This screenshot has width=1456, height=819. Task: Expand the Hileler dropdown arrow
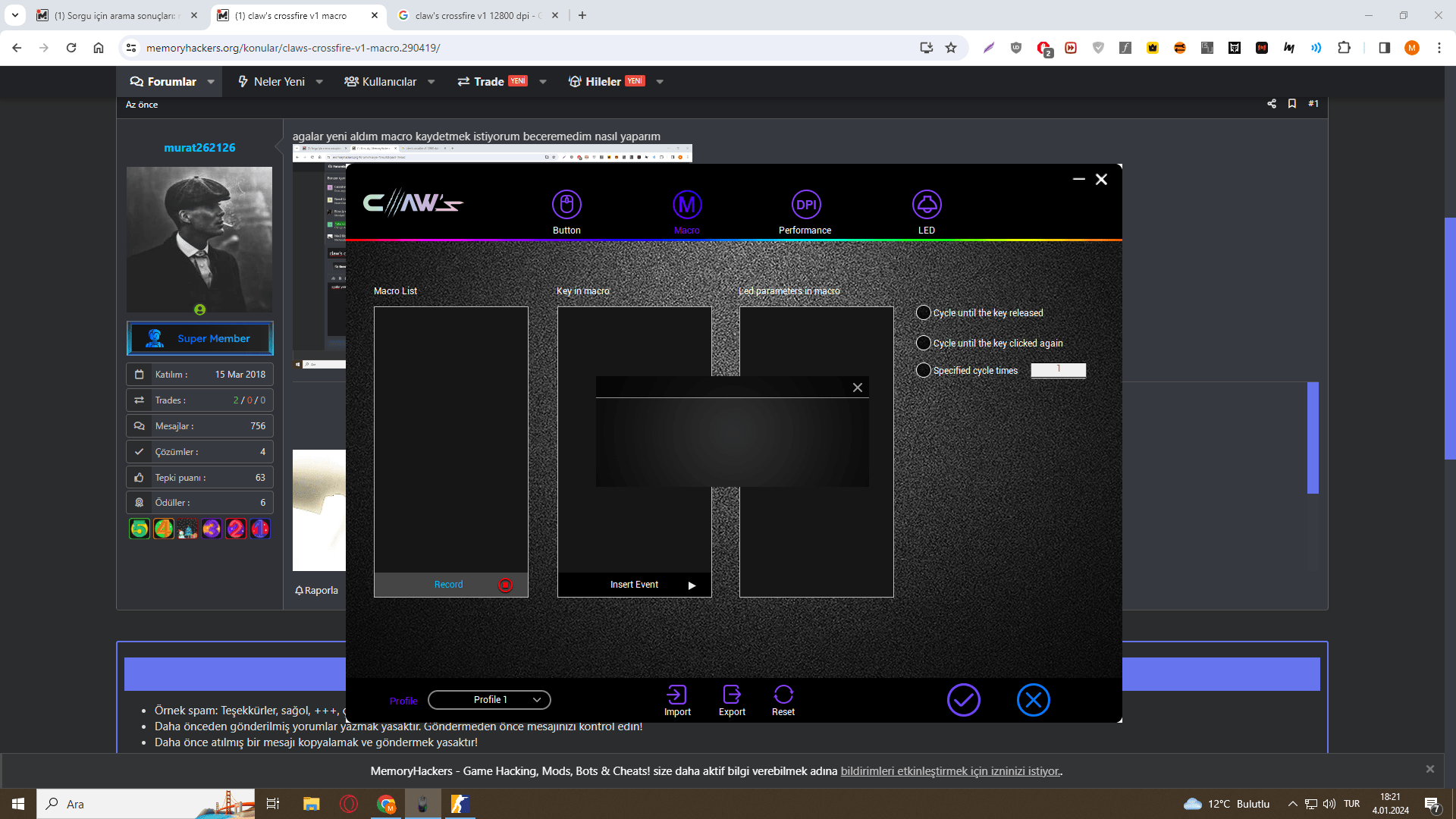[660, 82]
